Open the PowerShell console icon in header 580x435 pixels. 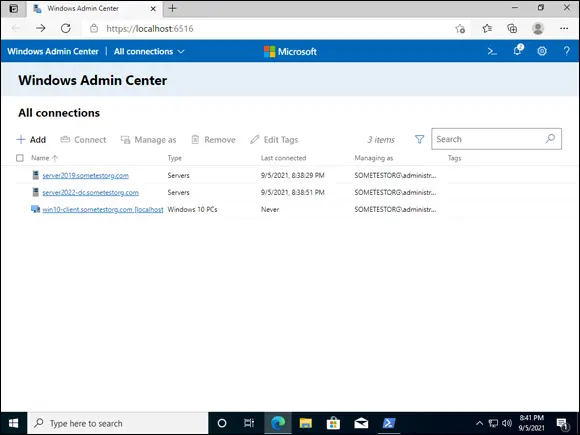click(x=492, y=51)
